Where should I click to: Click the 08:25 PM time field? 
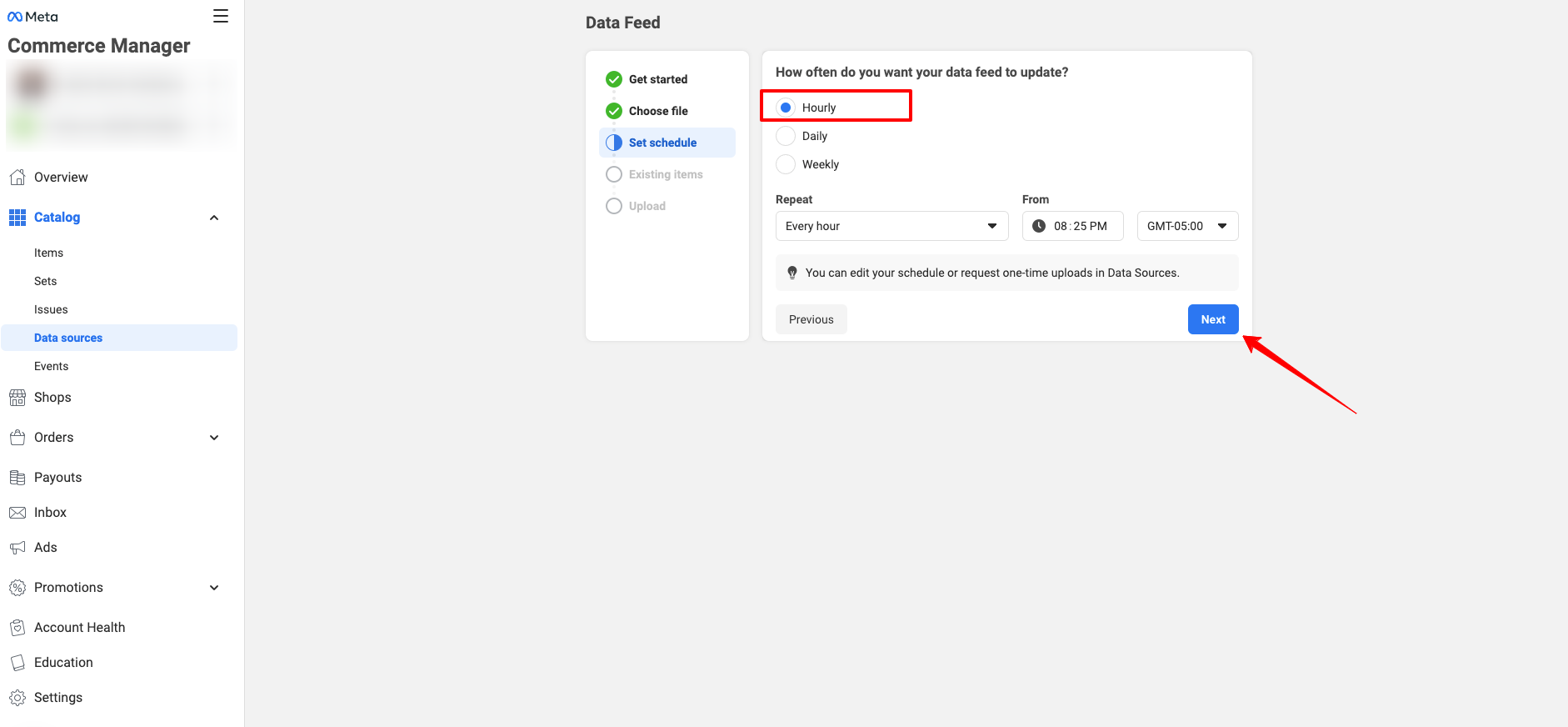1073,226
